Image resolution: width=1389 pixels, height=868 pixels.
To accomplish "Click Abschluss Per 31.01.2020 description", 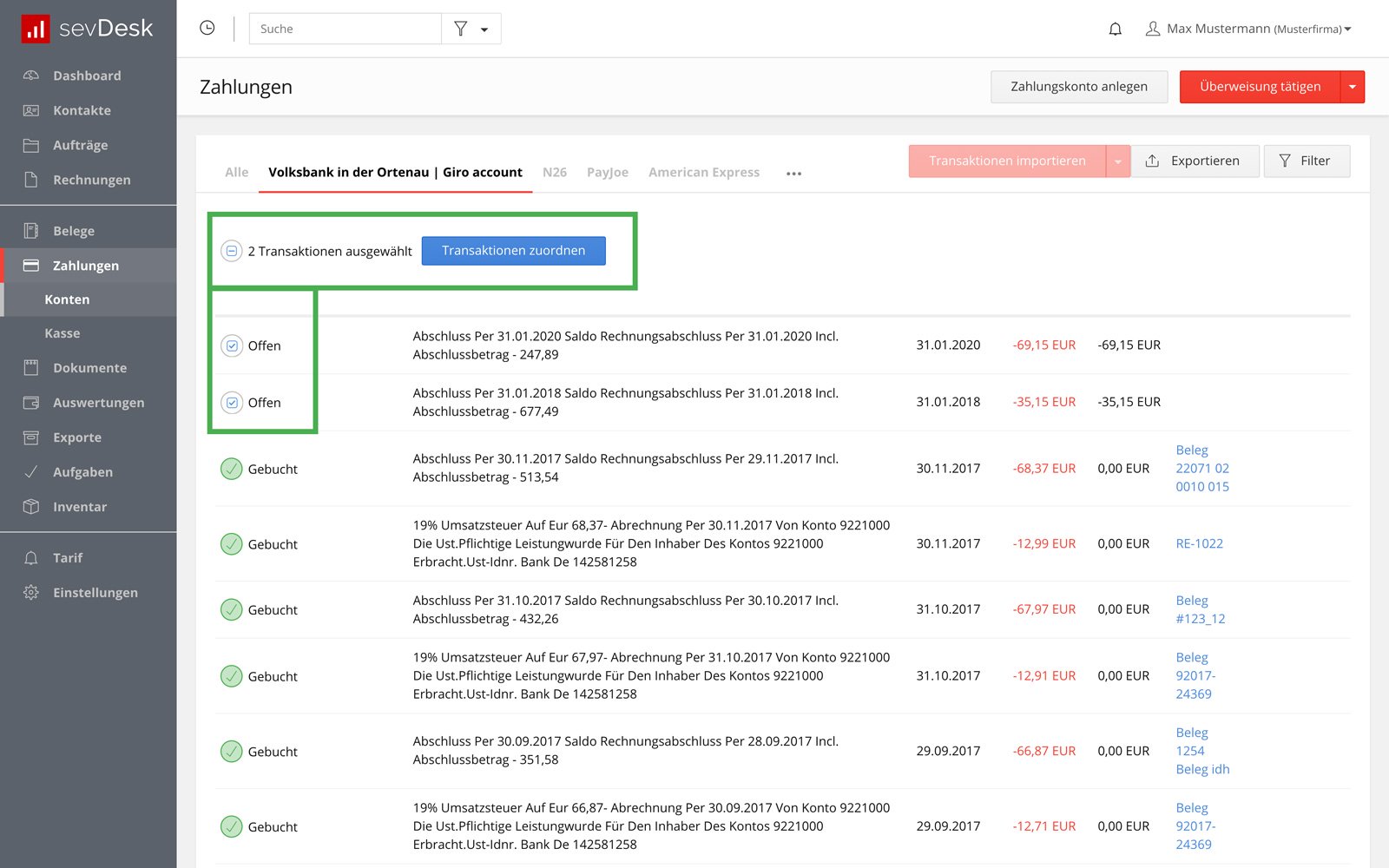I will [626, 345].
